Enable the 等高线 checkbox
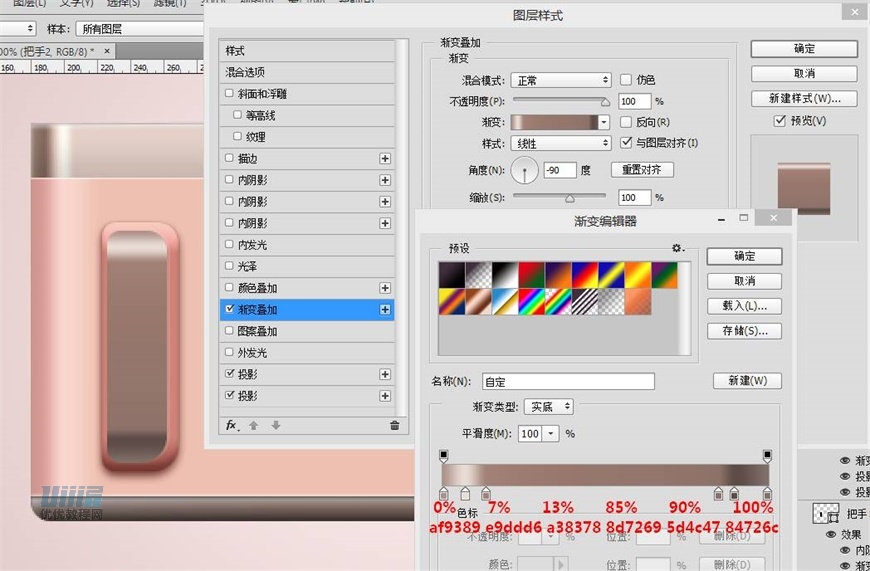This screenshot has height=571, width=870. click(237, 115)
